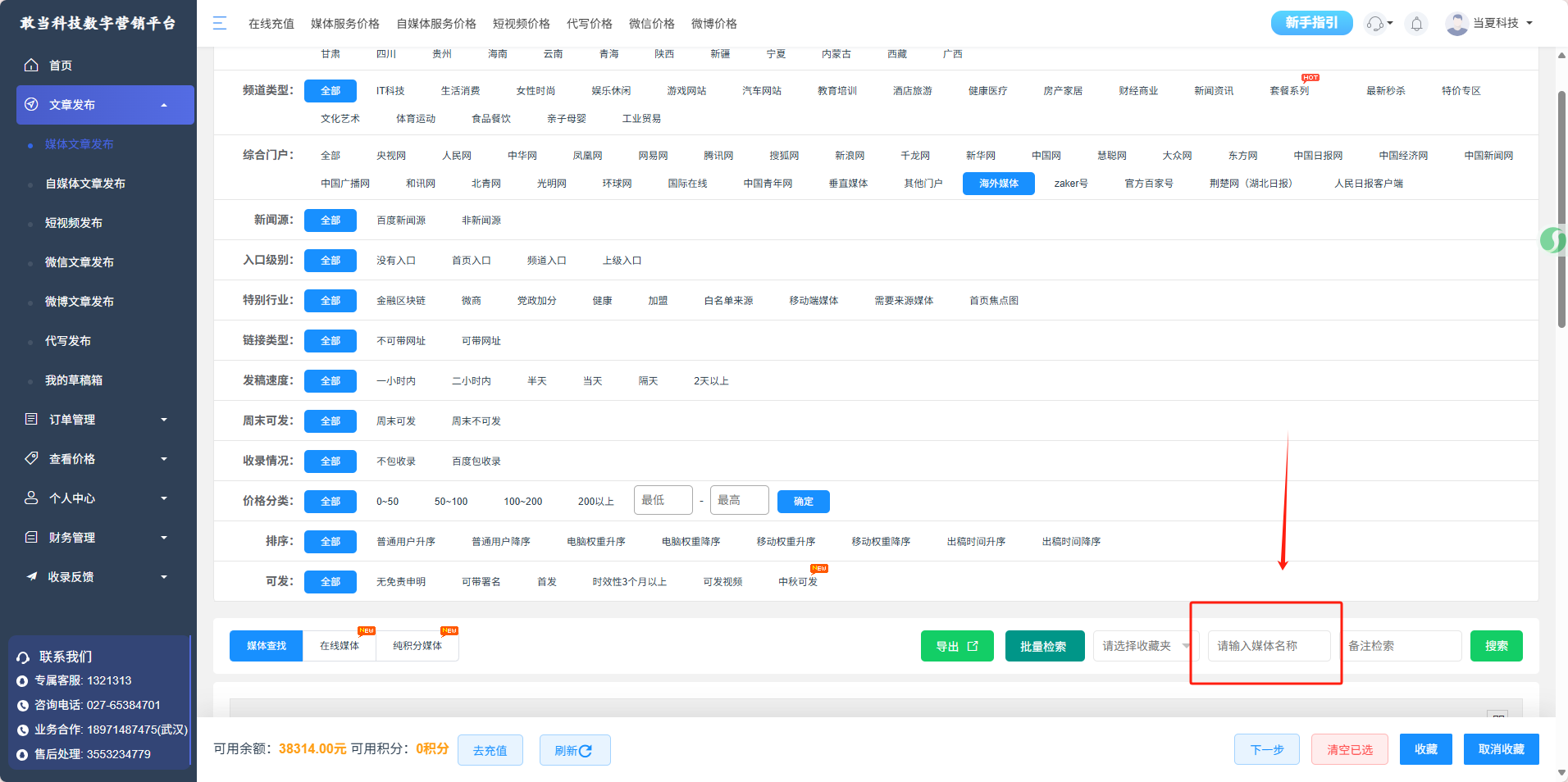Expand the 订单管理 menu arrow
The image size is (1568, 782).
164,420
